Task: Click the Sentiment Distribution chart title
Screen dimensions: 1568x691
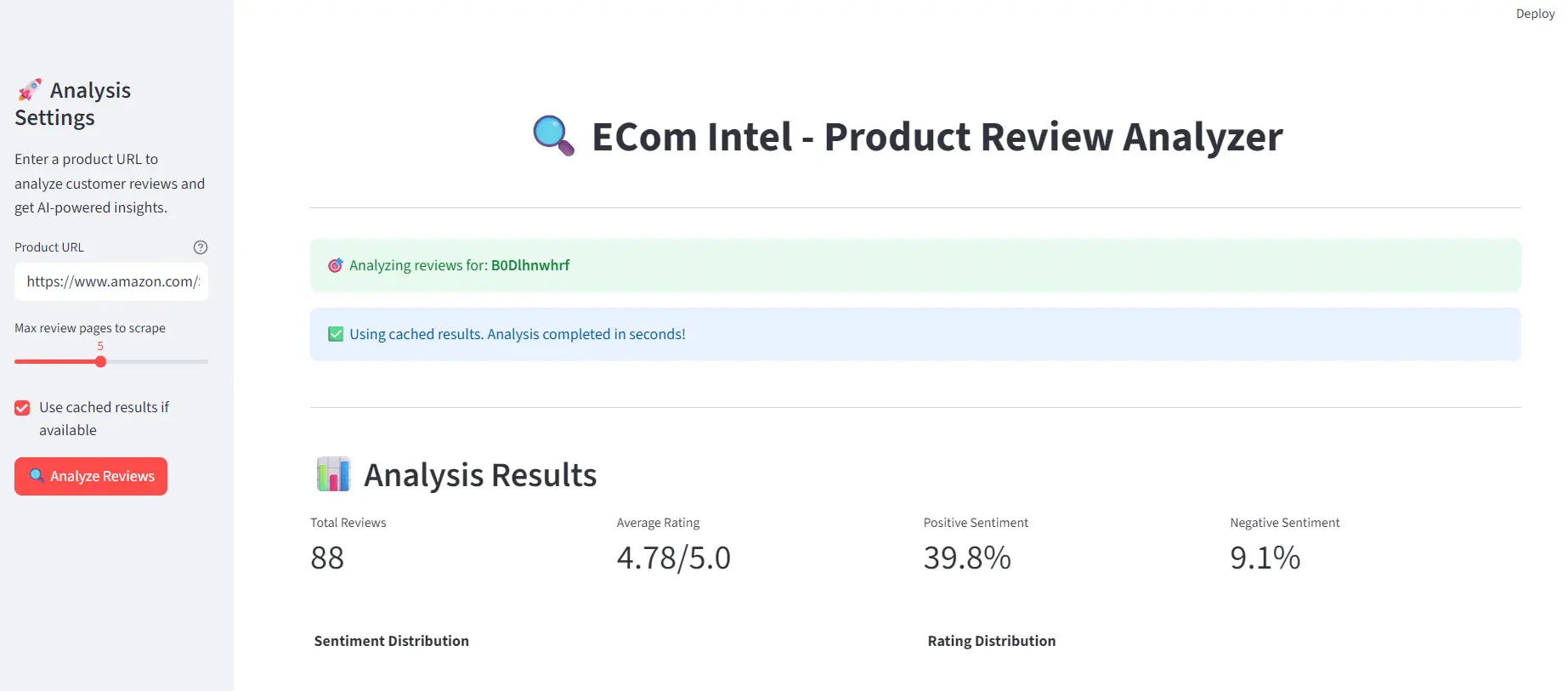Action: pyautogui.click(x=391, y=641)
